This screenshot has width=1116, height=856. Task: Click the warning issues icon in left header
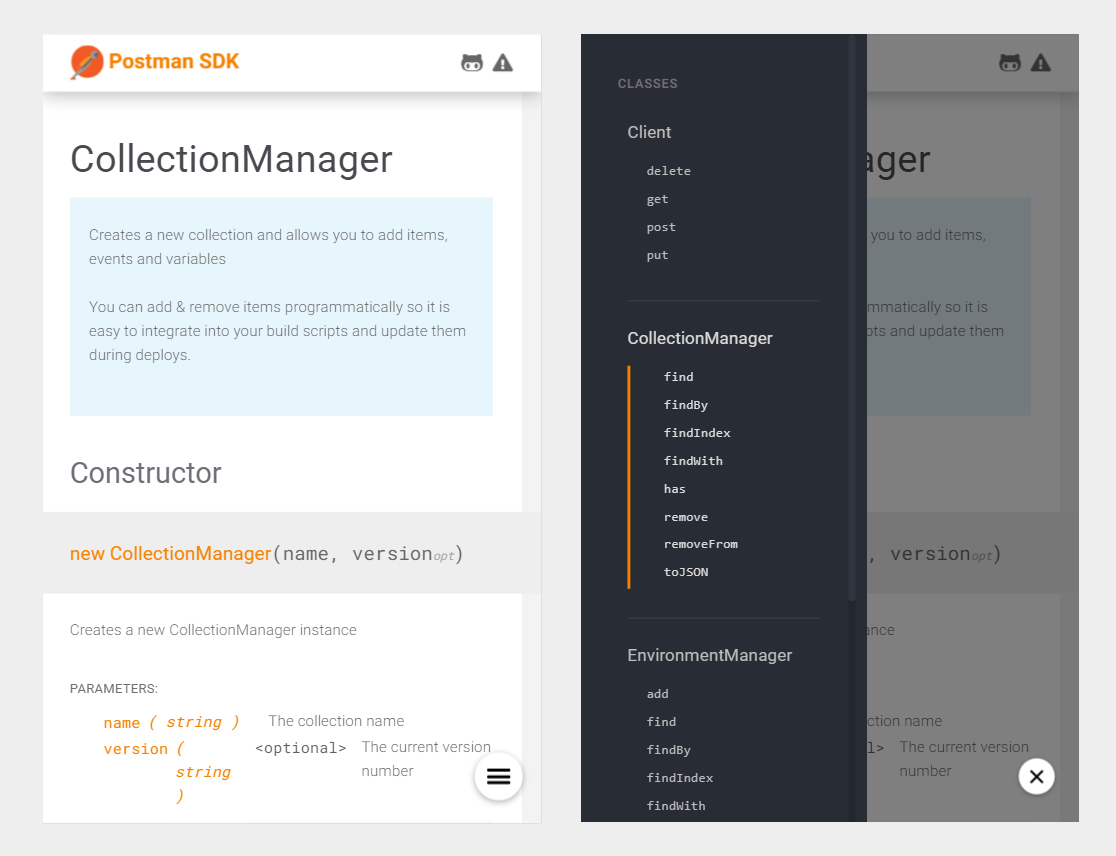503,63
